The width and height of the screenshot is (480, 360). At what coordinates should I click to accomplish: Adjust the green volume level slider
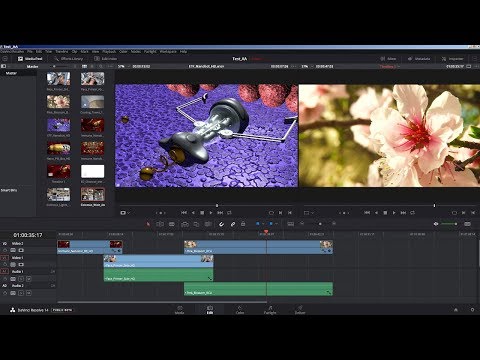coord(449,224)
